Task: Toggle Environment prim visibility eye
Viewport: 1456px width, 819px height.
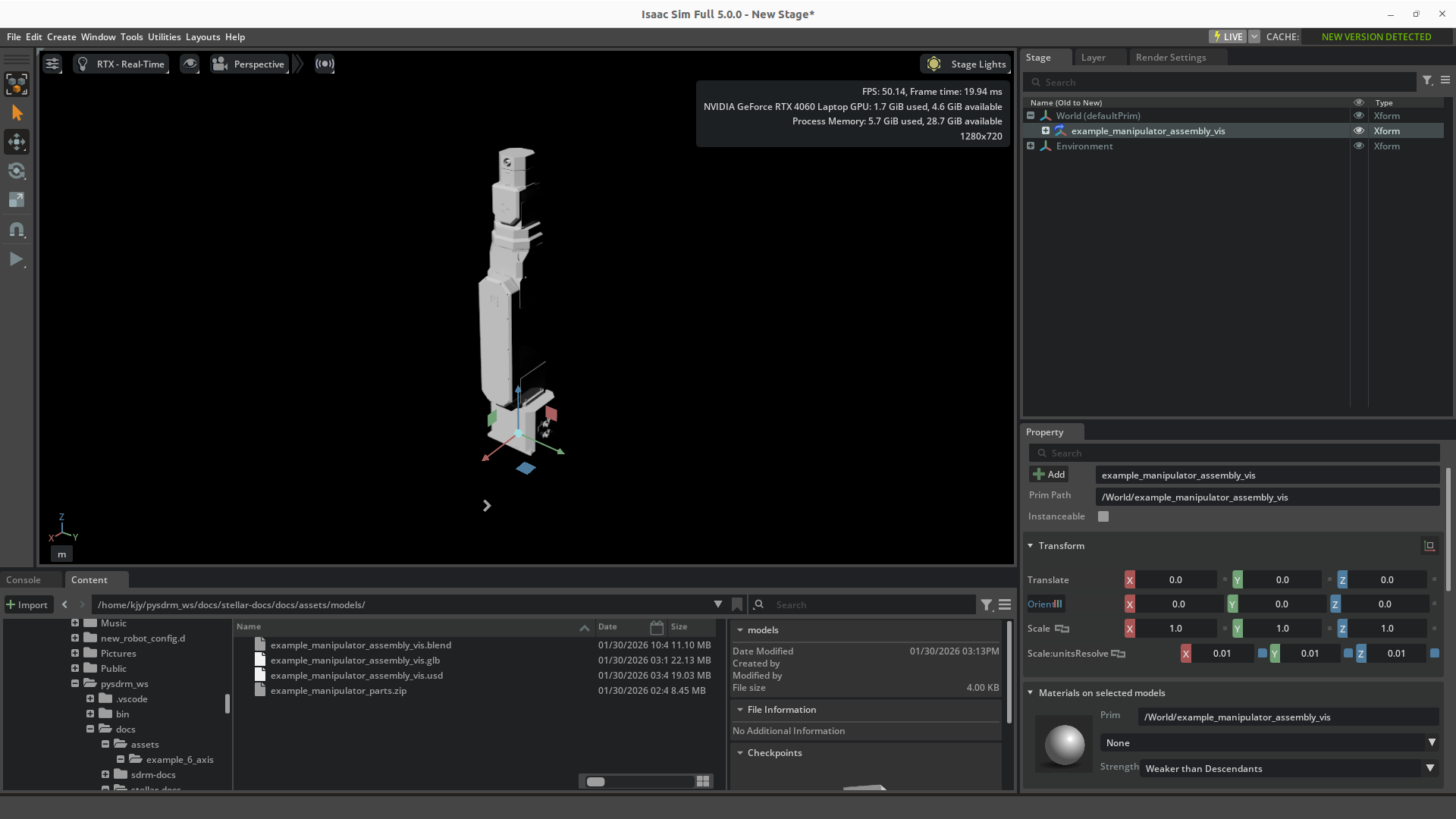Action: [x=1358, y=146]
